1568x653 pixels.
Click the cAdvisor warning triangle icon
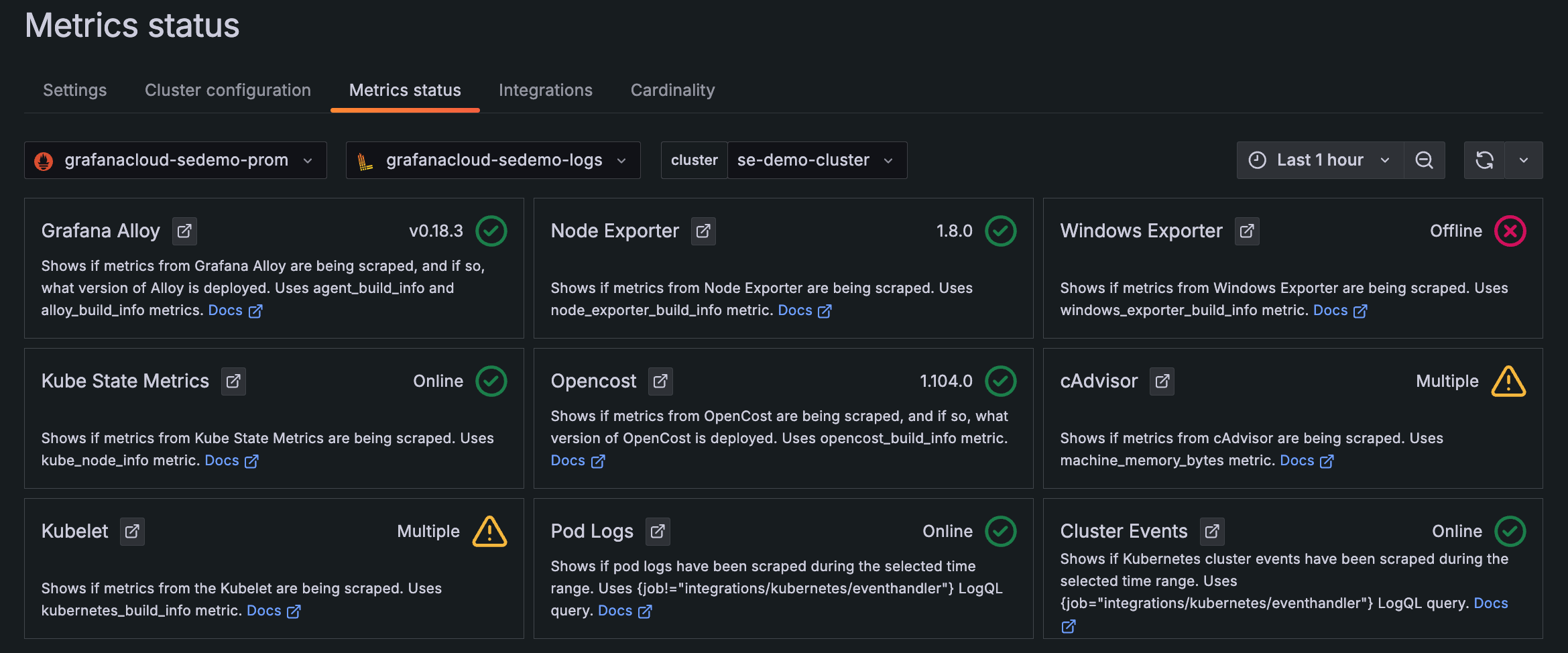(1508, 381)
